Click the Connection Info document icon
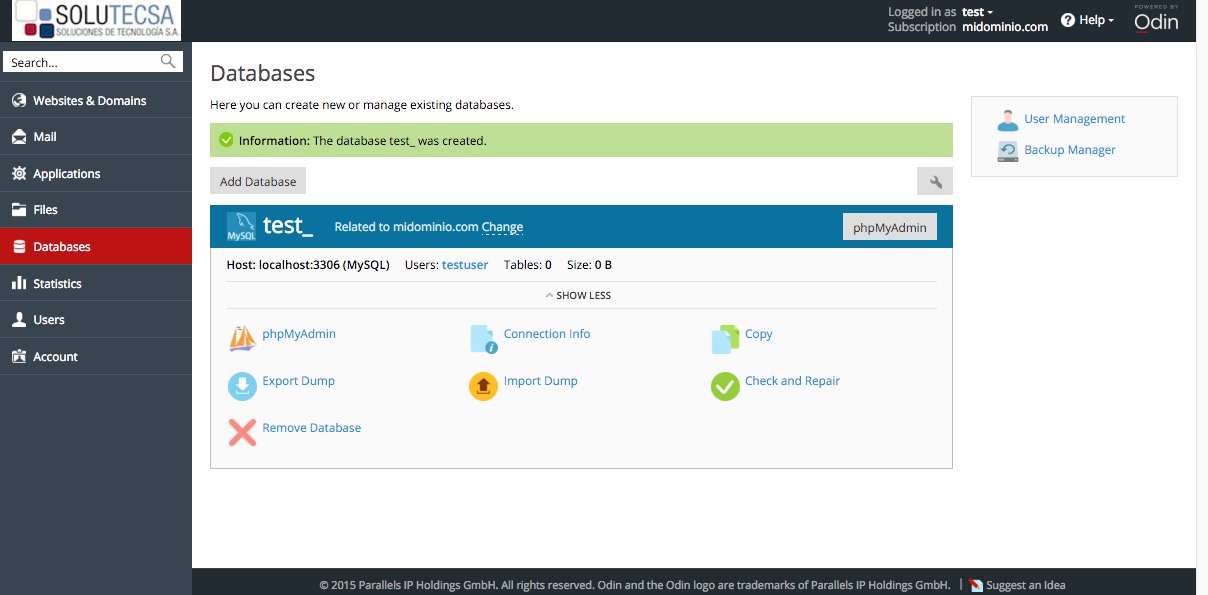1208x595 pixels. [x=484, y=339]
